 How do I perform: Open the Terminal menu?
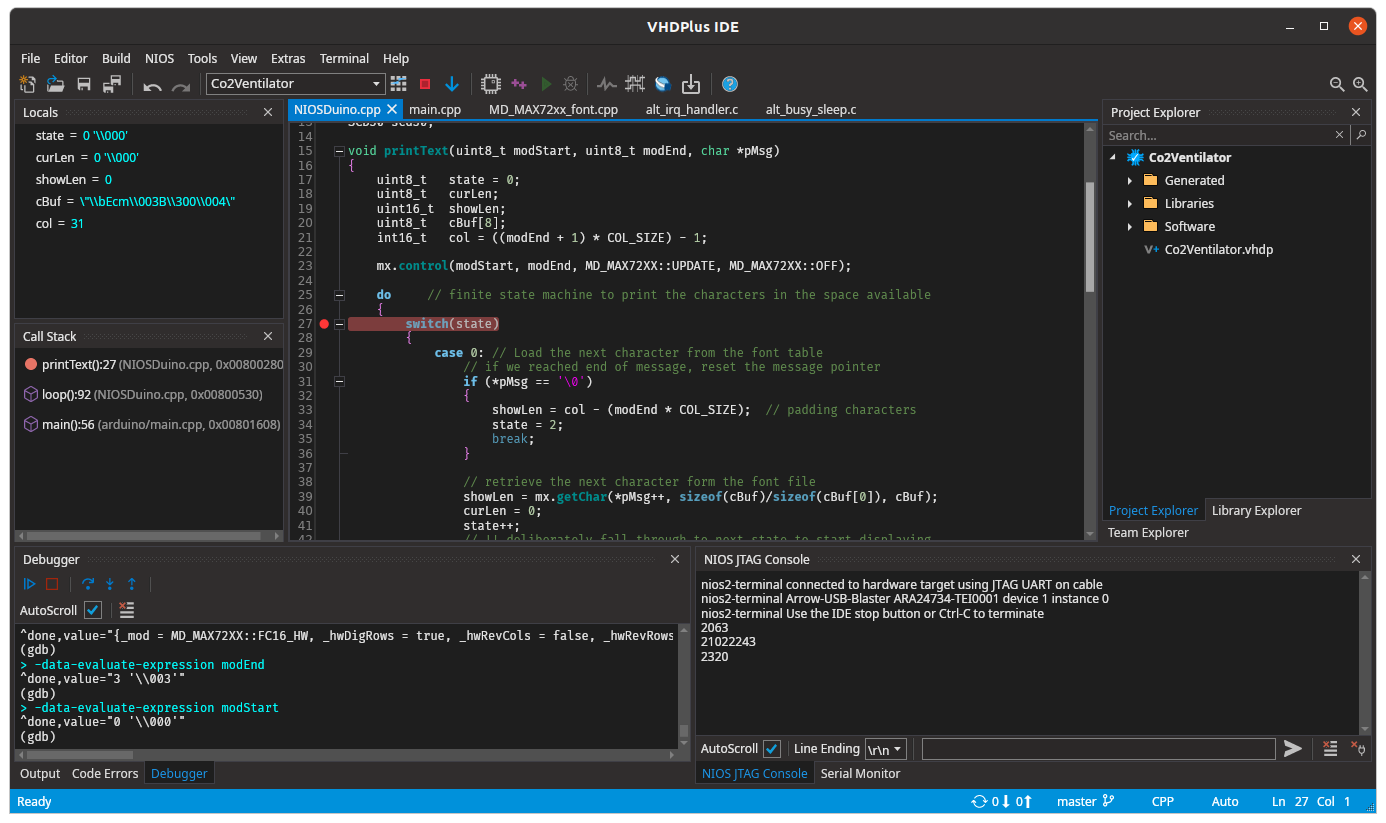click(x=344, y=58)
